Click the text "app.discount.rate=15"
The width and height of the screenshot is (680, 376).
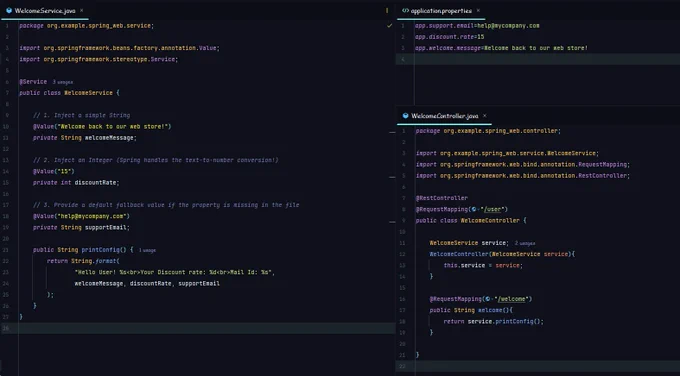click(449, 37)
